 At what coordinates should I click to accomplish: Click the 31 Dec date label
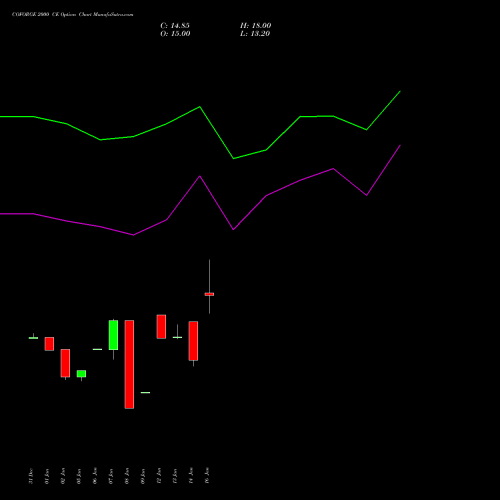point(31,476)
